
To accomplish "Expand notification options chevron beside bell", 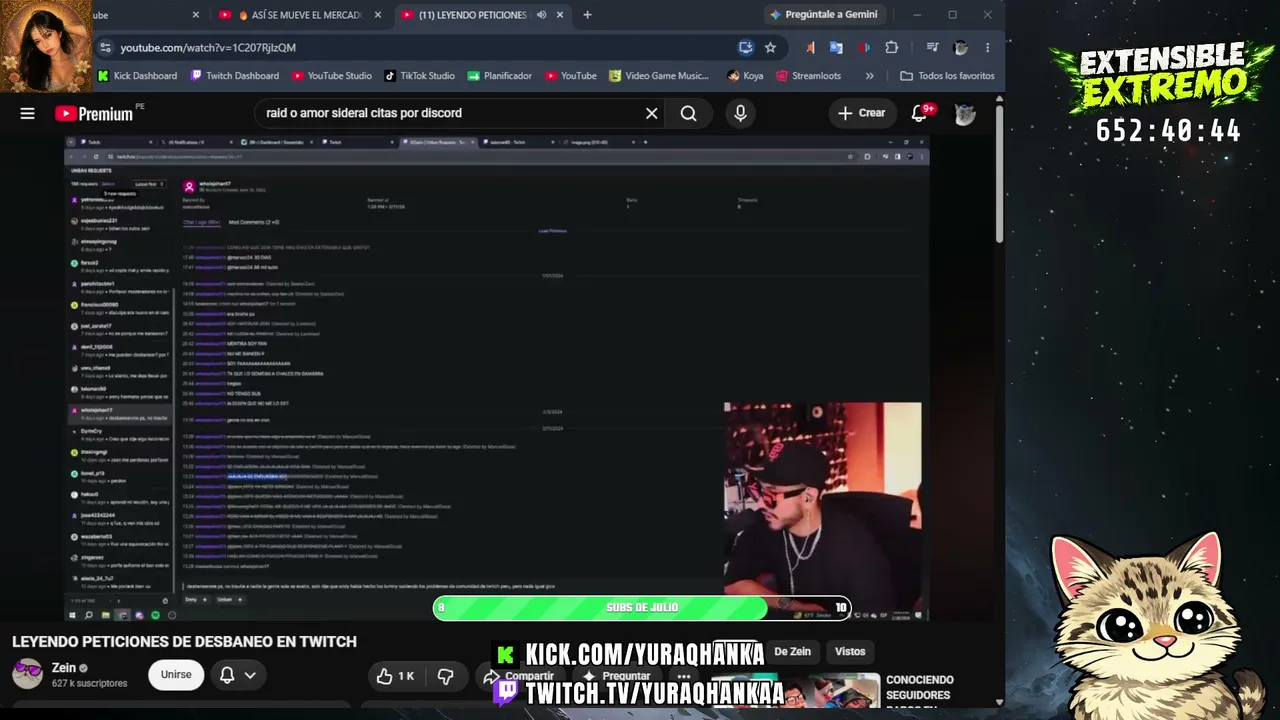I will [x=250, y=675].
